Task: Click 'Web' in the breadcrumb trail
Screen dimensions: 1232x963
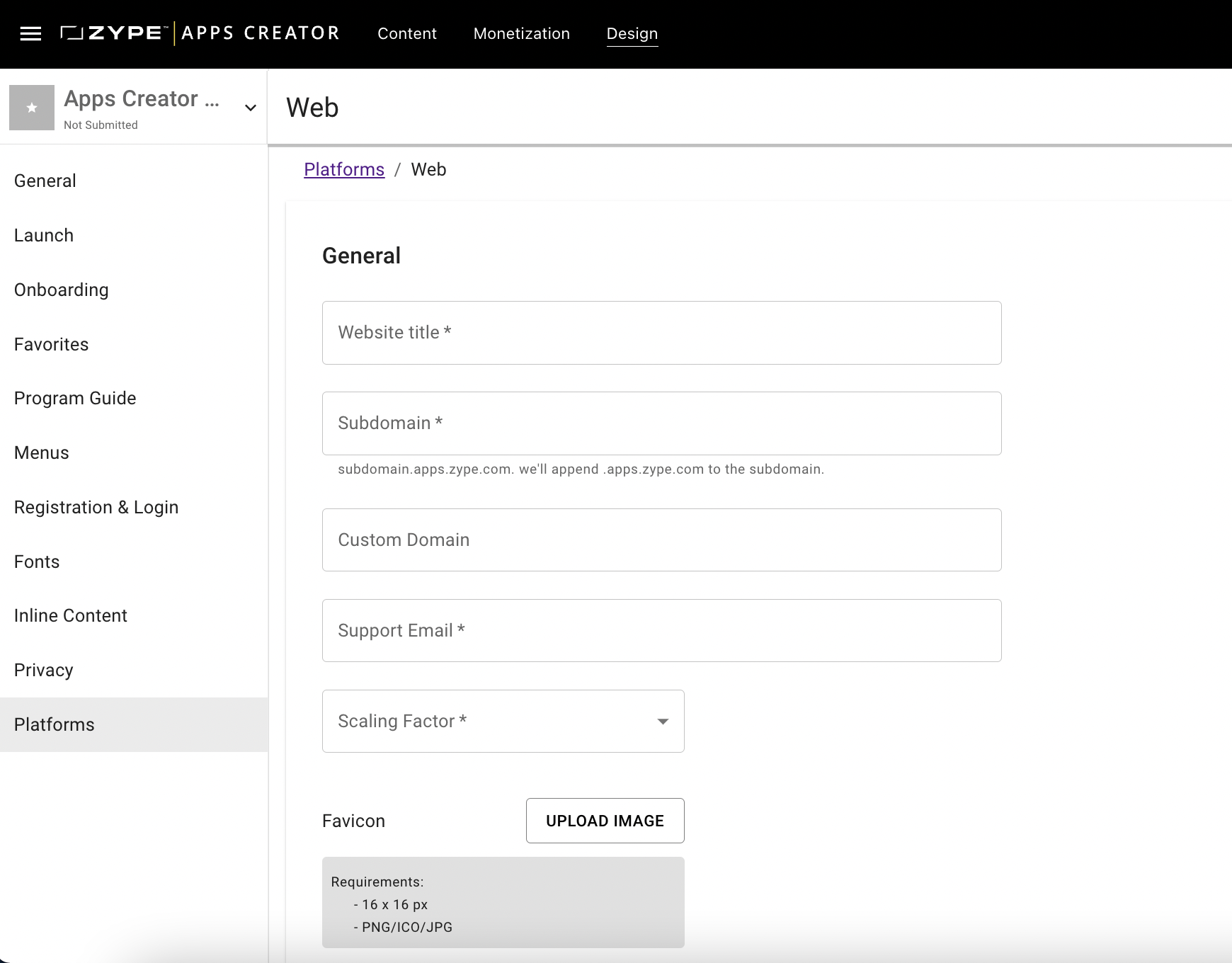Action: 428,169
